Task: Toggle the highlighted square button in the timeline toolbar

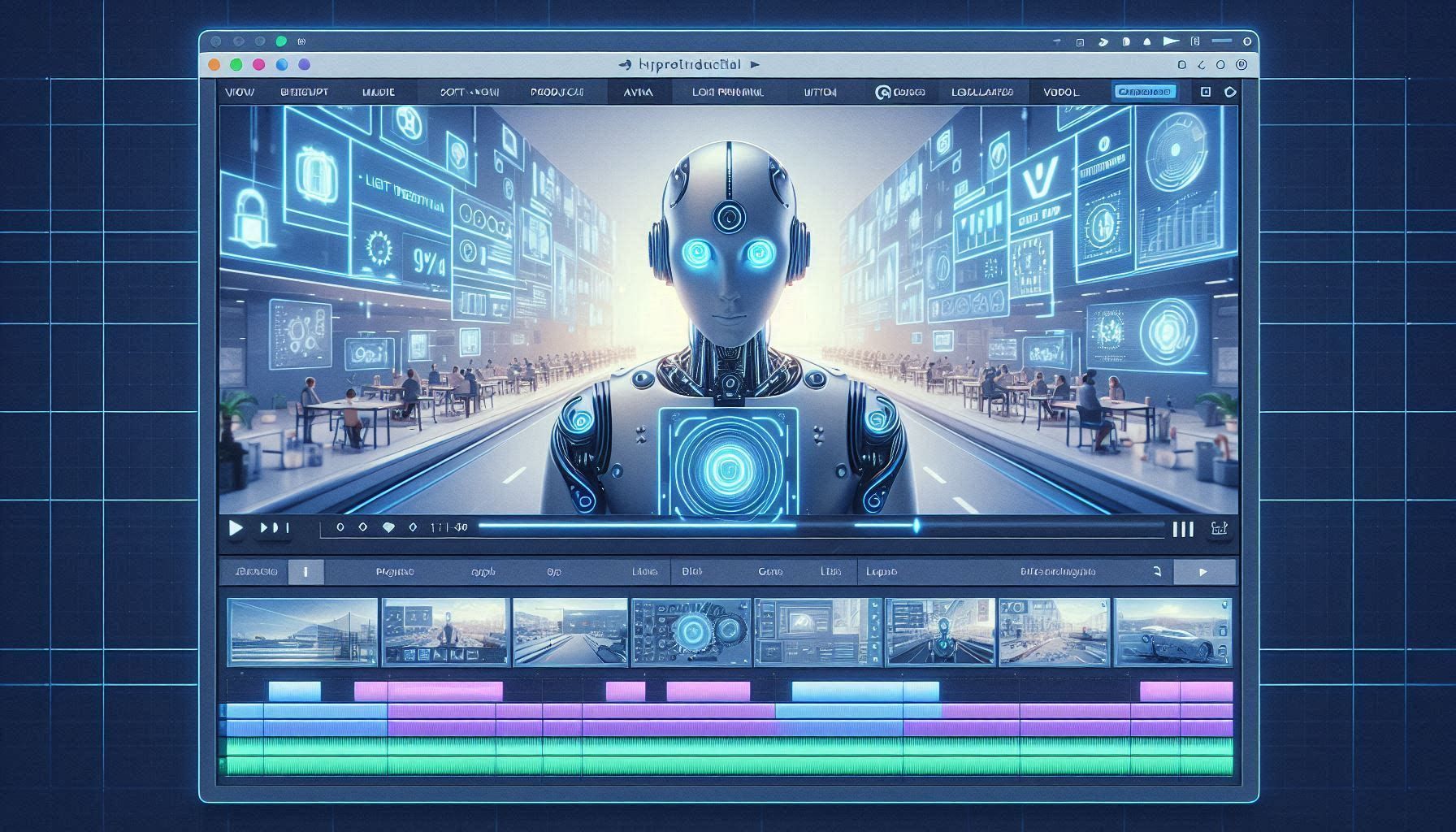Action: coord(305,572)
